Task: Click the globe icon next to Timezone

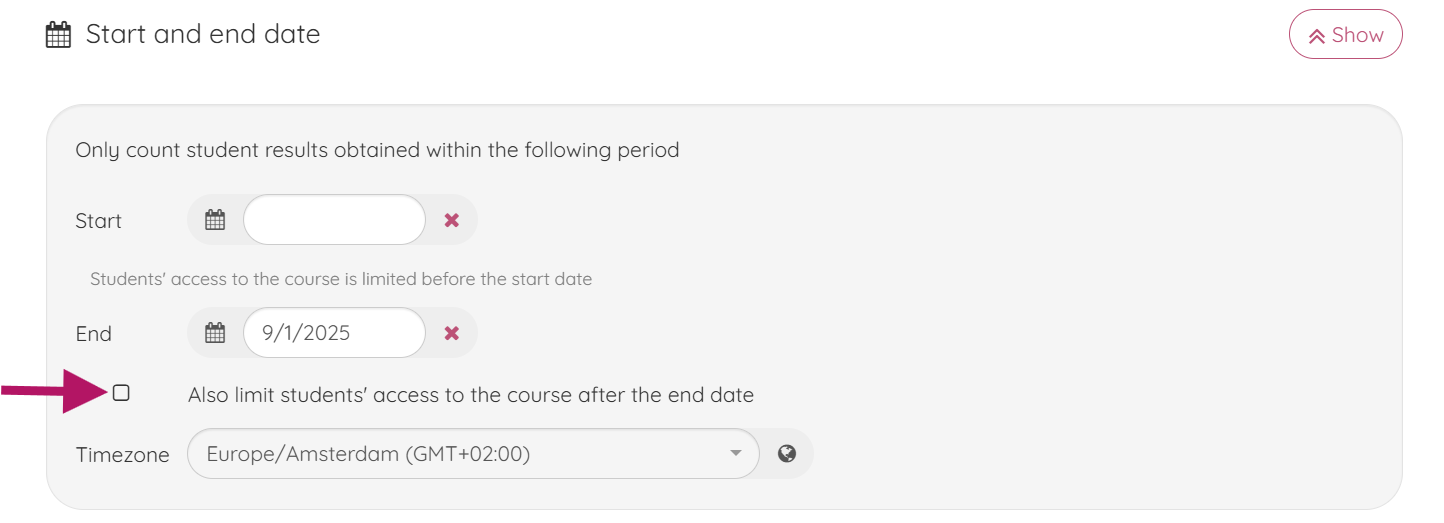Action: [787, 454]
